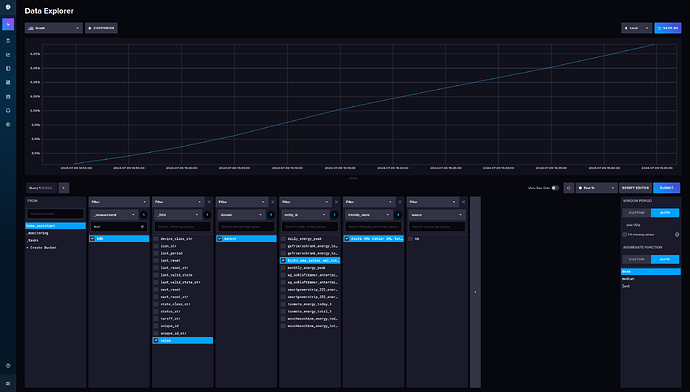Remove the domain filter column with its X

pos(272,202)
